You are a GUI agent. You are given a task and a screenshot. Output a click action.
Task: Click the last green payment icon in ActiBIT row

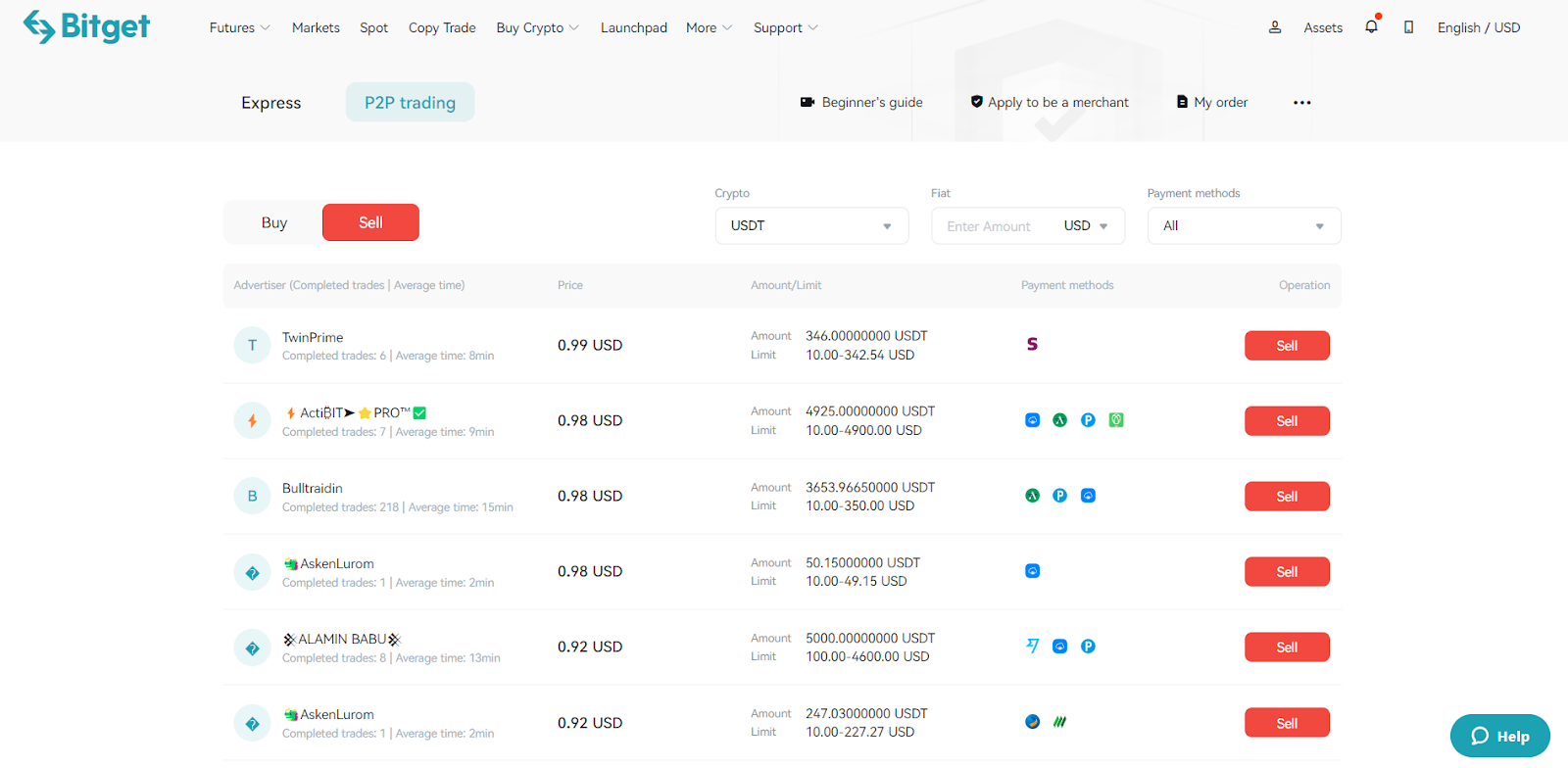[1116, 420]
